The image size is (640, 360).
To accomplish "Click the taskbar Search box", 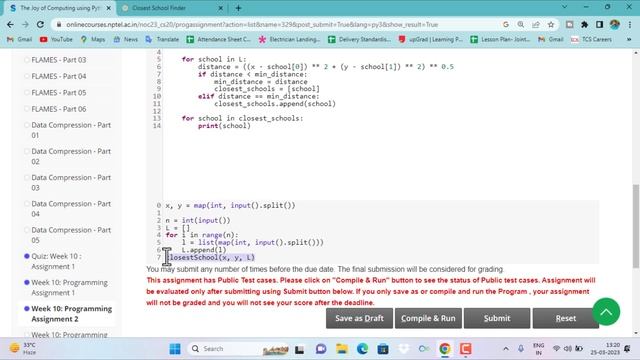I will 239,349.
